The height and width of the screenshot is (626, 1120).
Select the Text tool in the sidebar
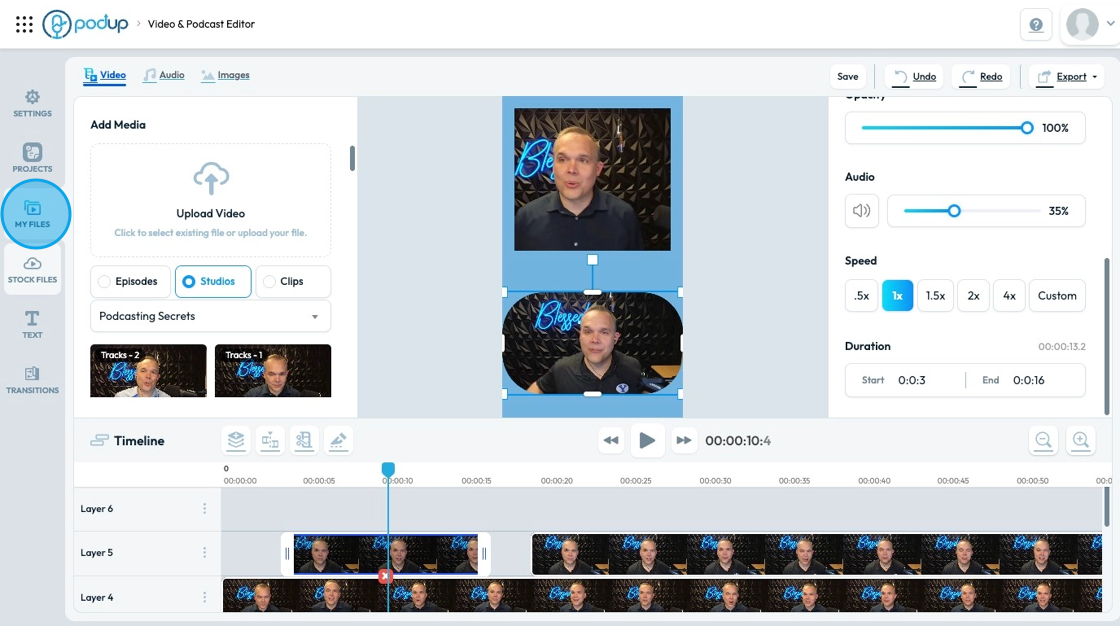coord(32,324)
